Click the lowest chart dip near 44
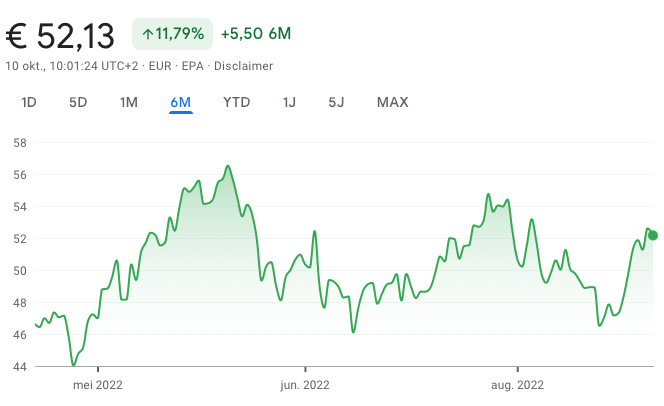Screen dimensions: 664x406 click(x=74, y=365)
